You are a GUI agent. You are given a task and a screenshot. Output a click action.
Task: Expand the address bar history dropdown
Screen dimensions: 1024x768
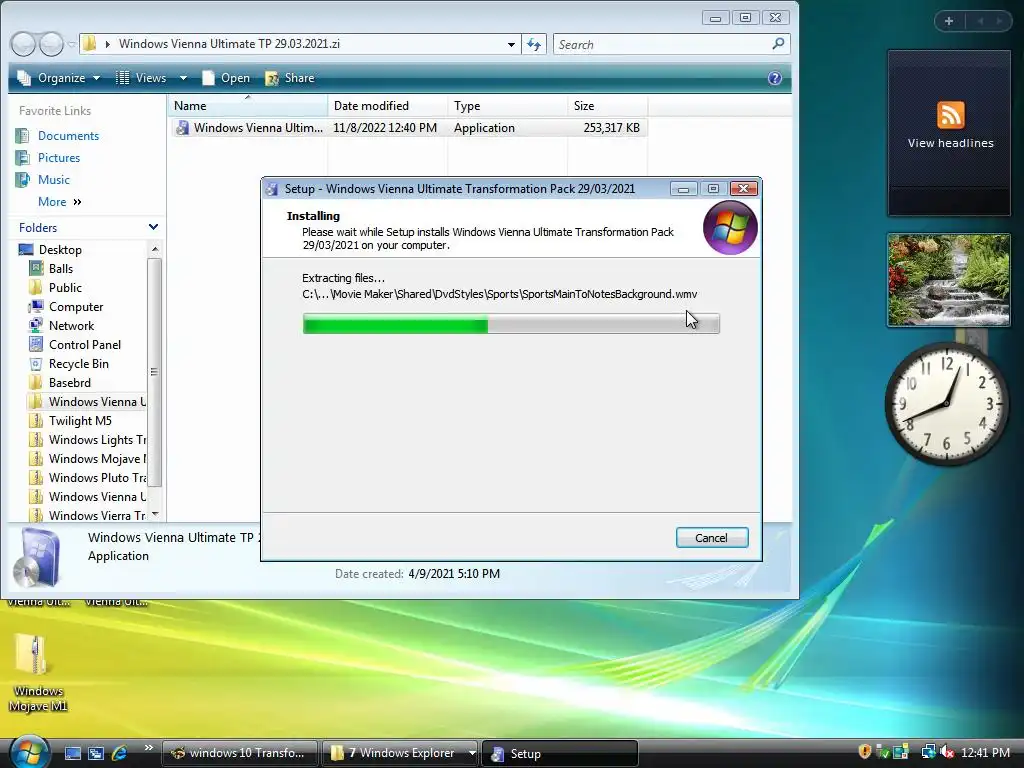pos(511,44)
